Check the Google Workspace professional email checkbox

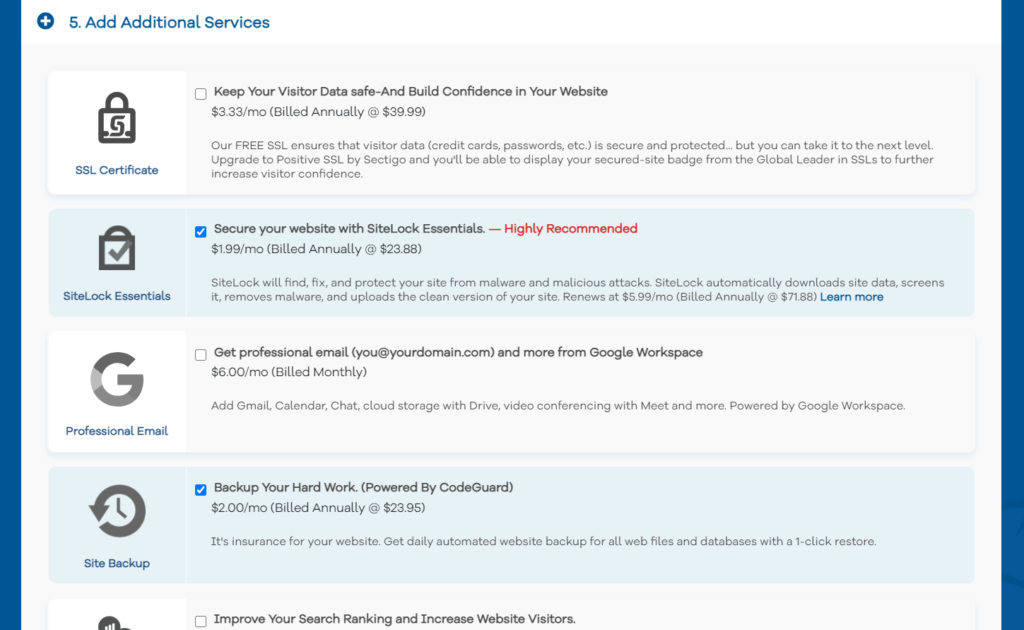click(200, 354)
